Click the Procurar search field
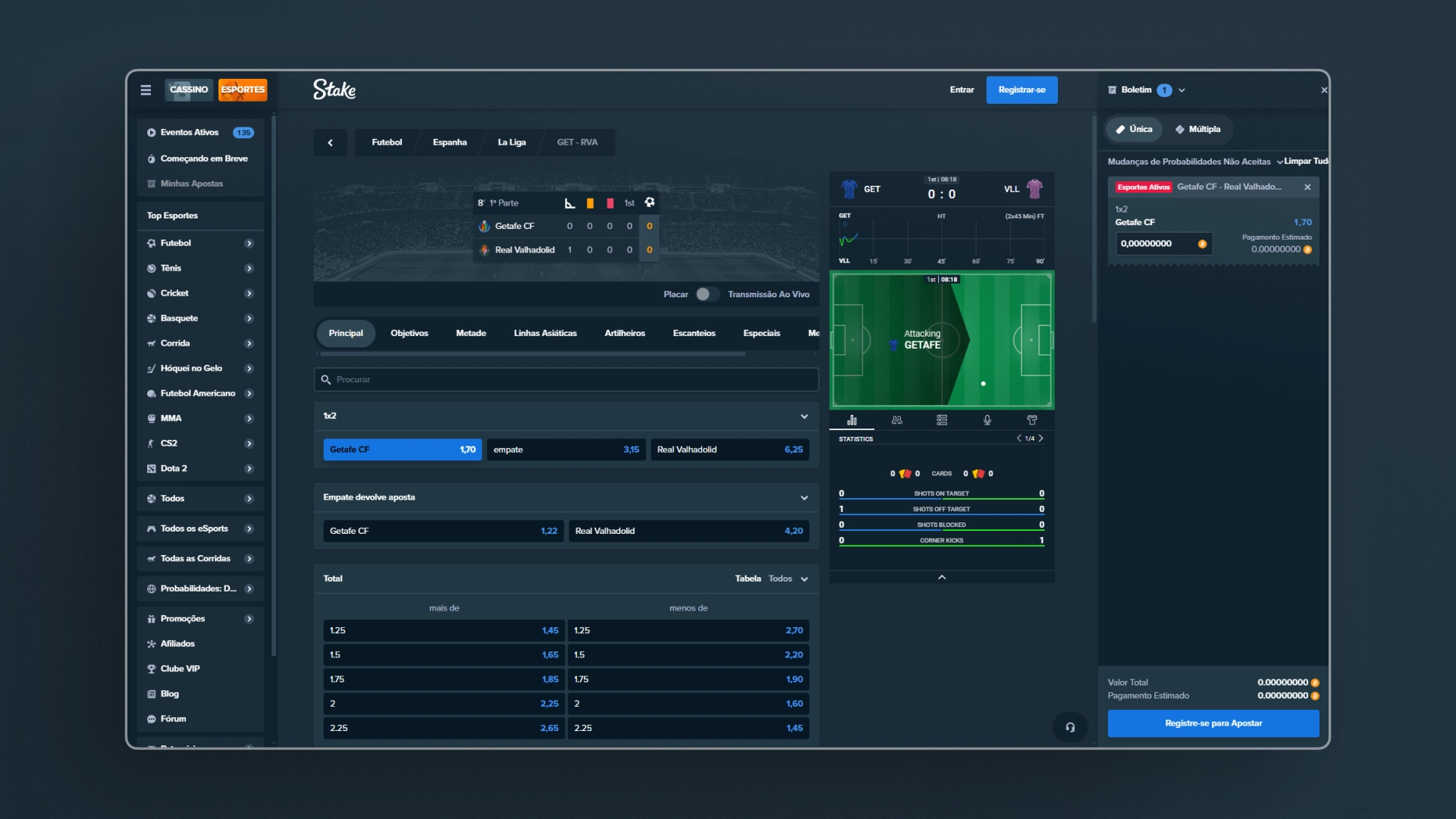Viewport: 1456px width, 819px height. (x=566, y=380)
